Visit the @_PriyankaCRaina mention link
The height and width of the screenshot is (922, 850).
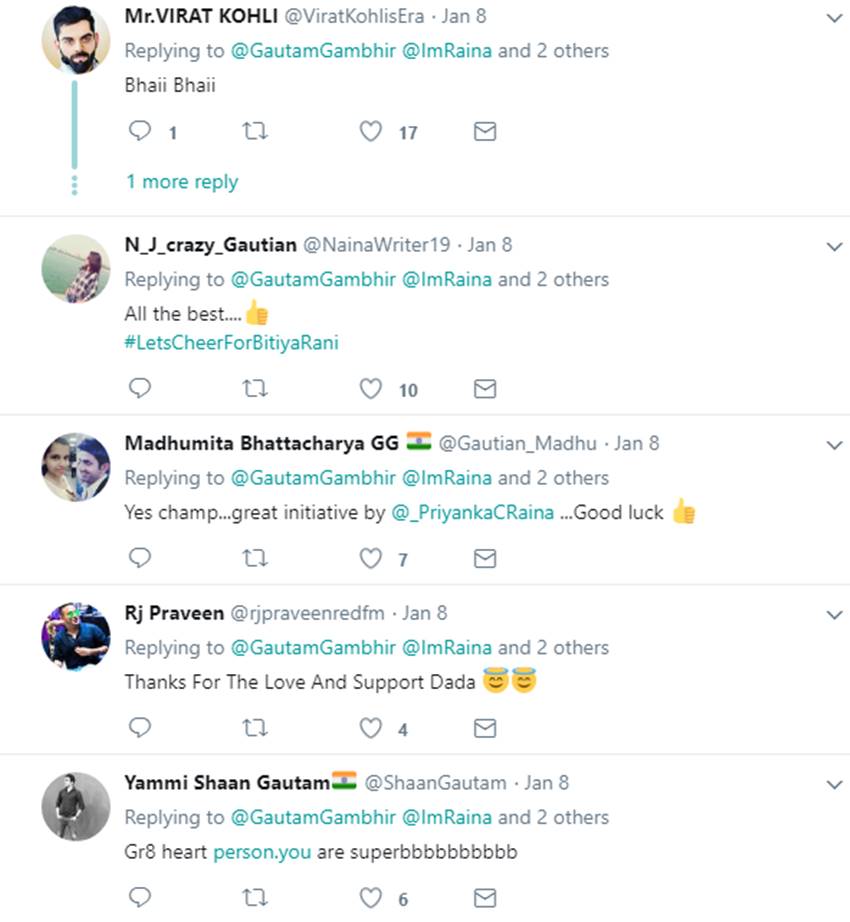click(472, 512)
